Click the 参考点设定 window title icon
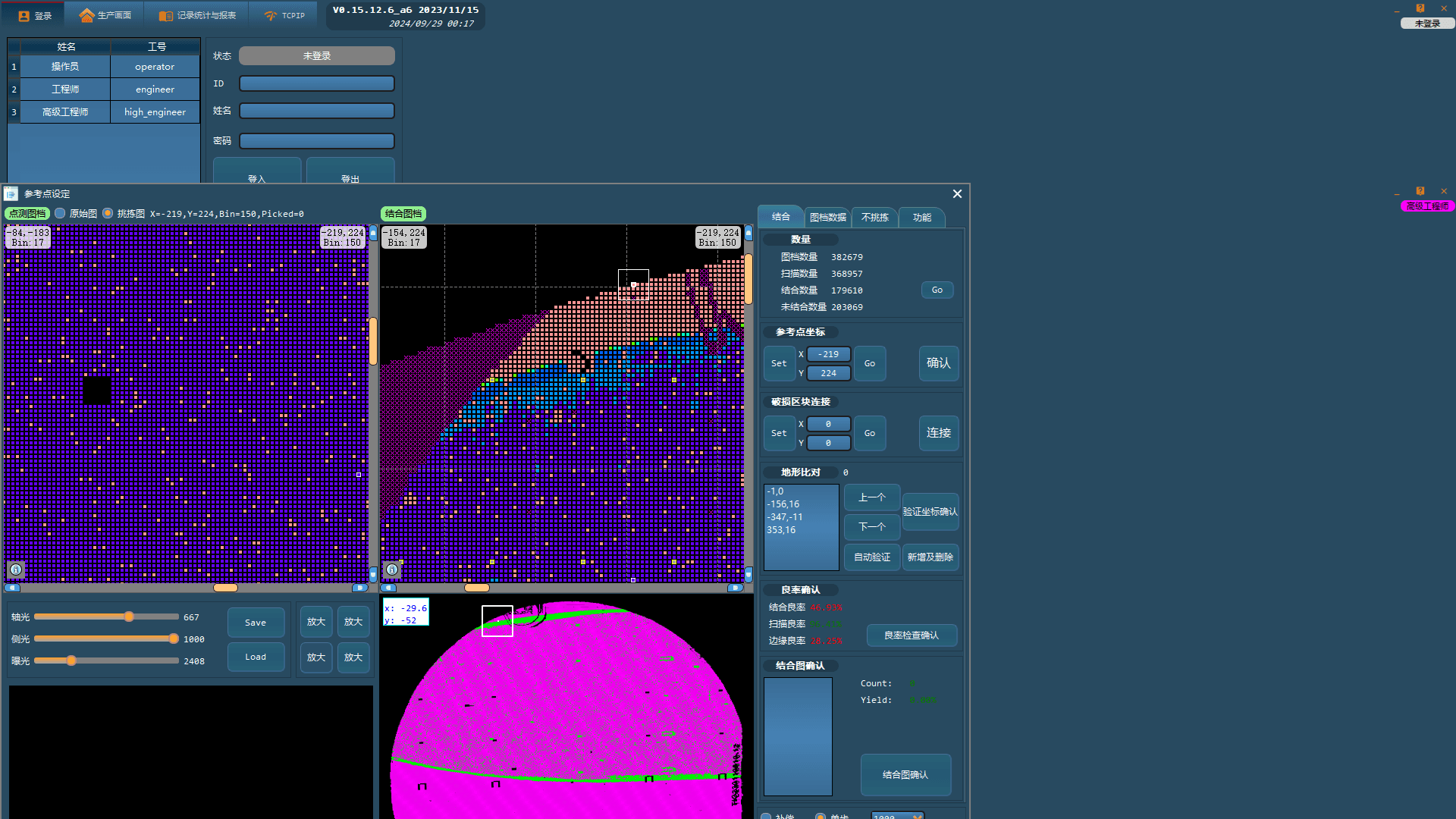 click(11, 194)
